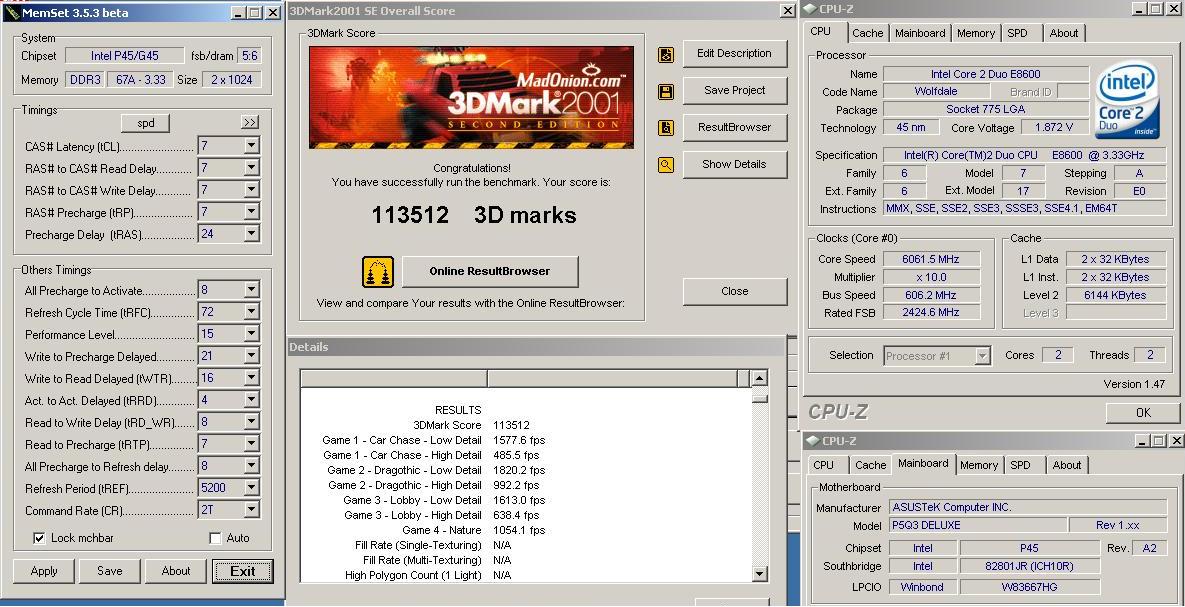Click scroll-up arrow in Details results list

[x=760, y=378]
